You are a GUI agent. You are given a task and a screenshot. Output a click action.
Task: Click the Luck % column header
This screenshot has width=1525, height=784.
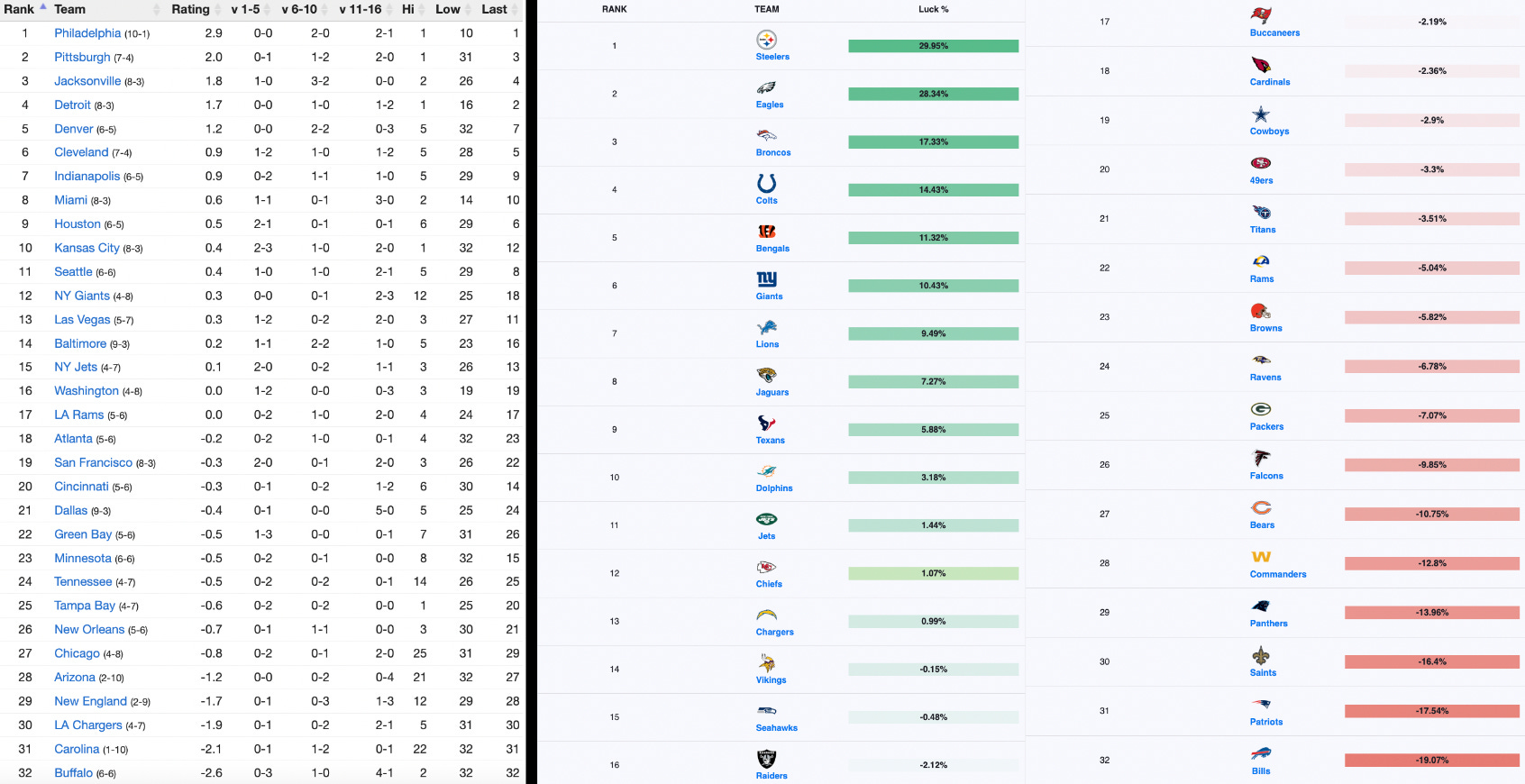[x=933, y=9]
